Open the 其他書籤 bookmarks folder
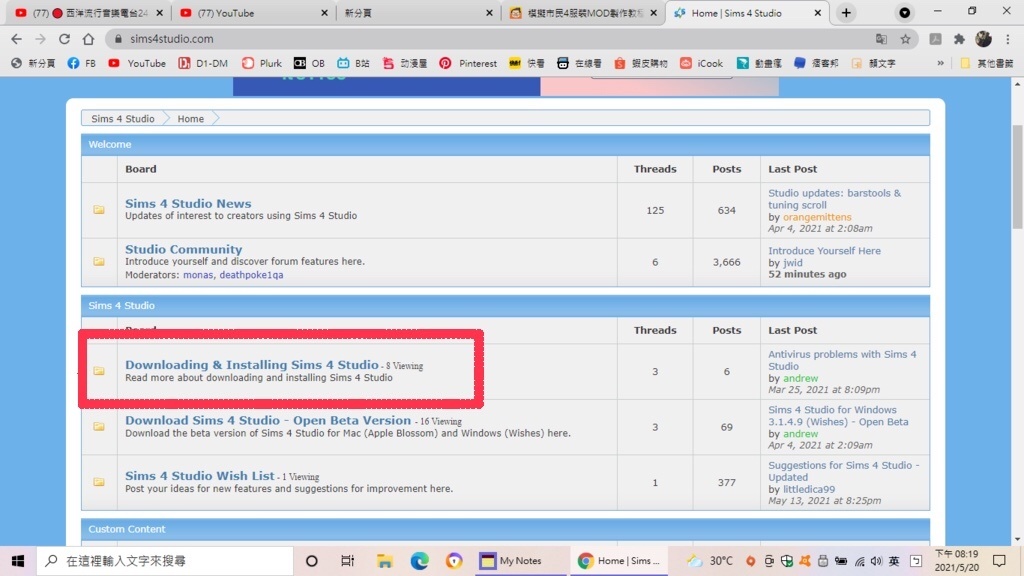Image resolution: width=1024 pixels, height=576 pixels. (x=987, y=63)
